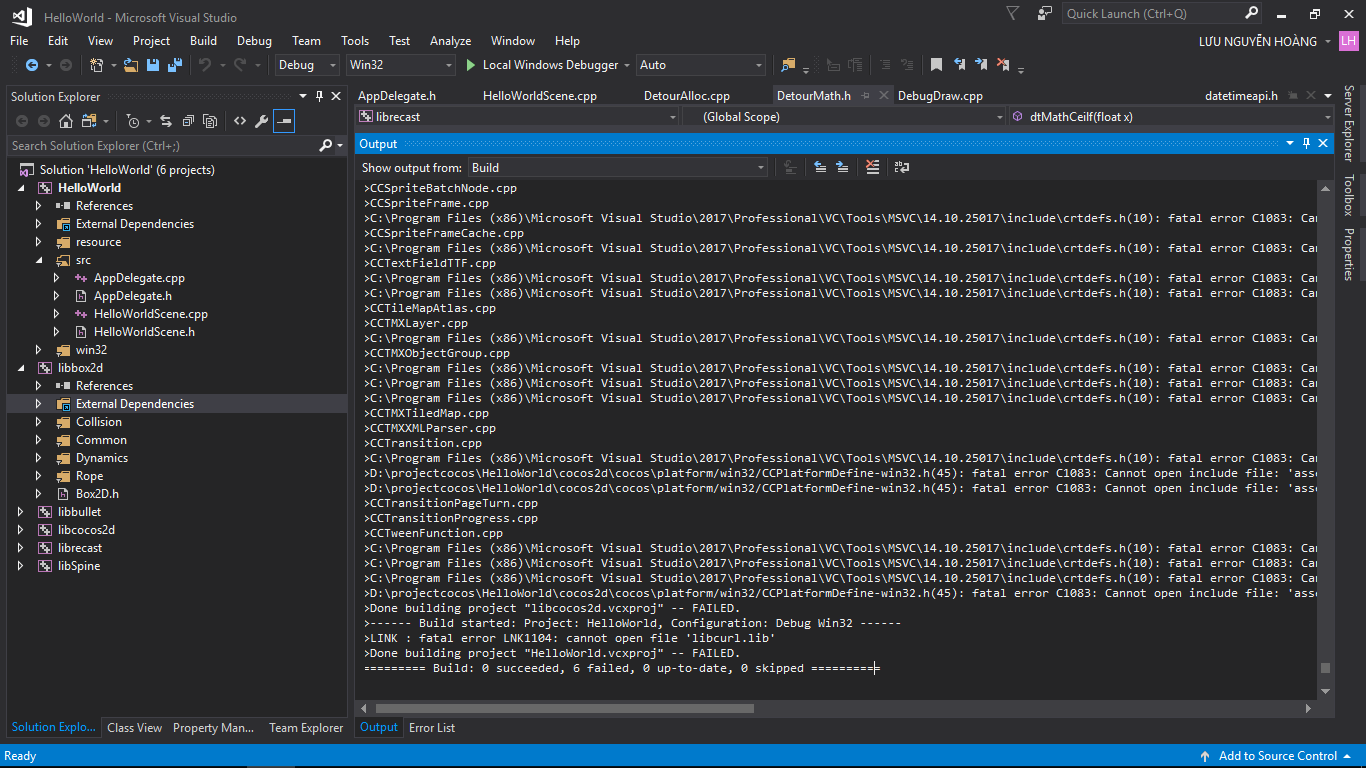1366x768 pixels.
Task: Click the Pending Changes Filter clock icon
Action: click(133, 121)
